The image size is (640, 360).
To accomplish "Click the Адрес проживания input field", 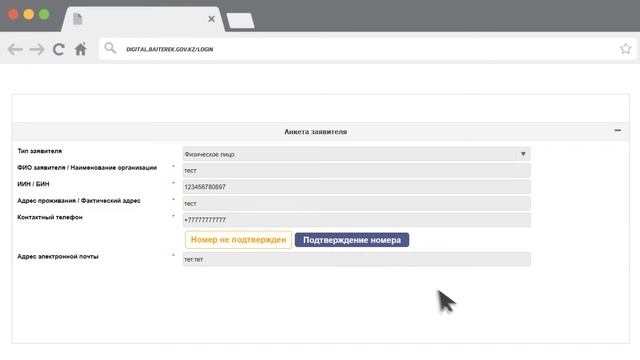I will click(x=356, y=203).
